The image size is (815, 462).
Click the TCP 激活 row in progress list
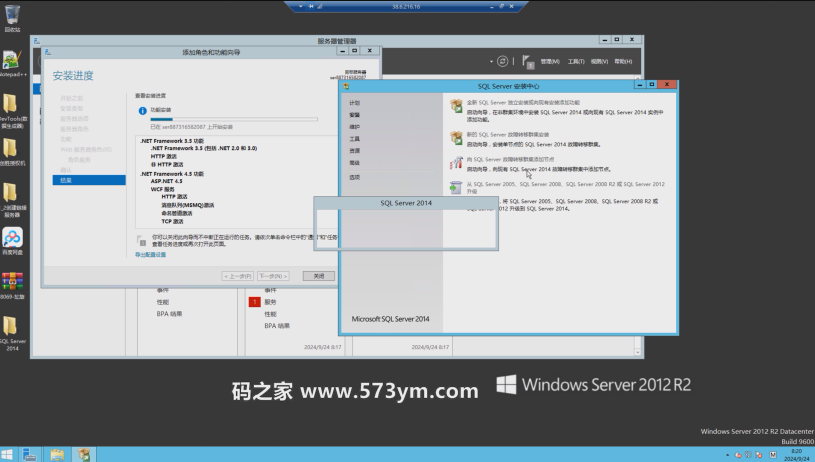coord(172,221)
